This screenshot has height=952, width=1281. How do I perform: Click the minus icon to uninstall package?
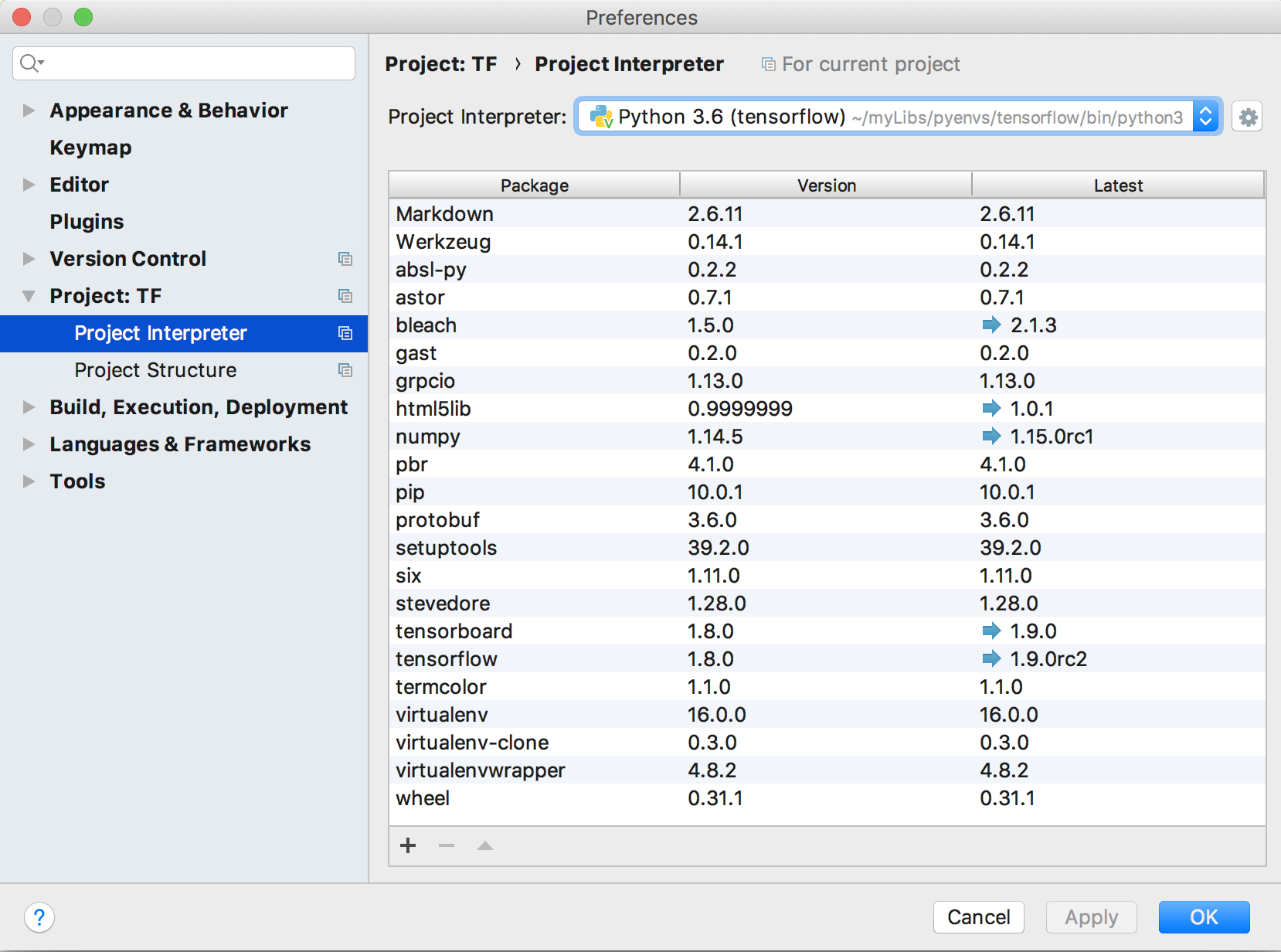tap(447, 845)
